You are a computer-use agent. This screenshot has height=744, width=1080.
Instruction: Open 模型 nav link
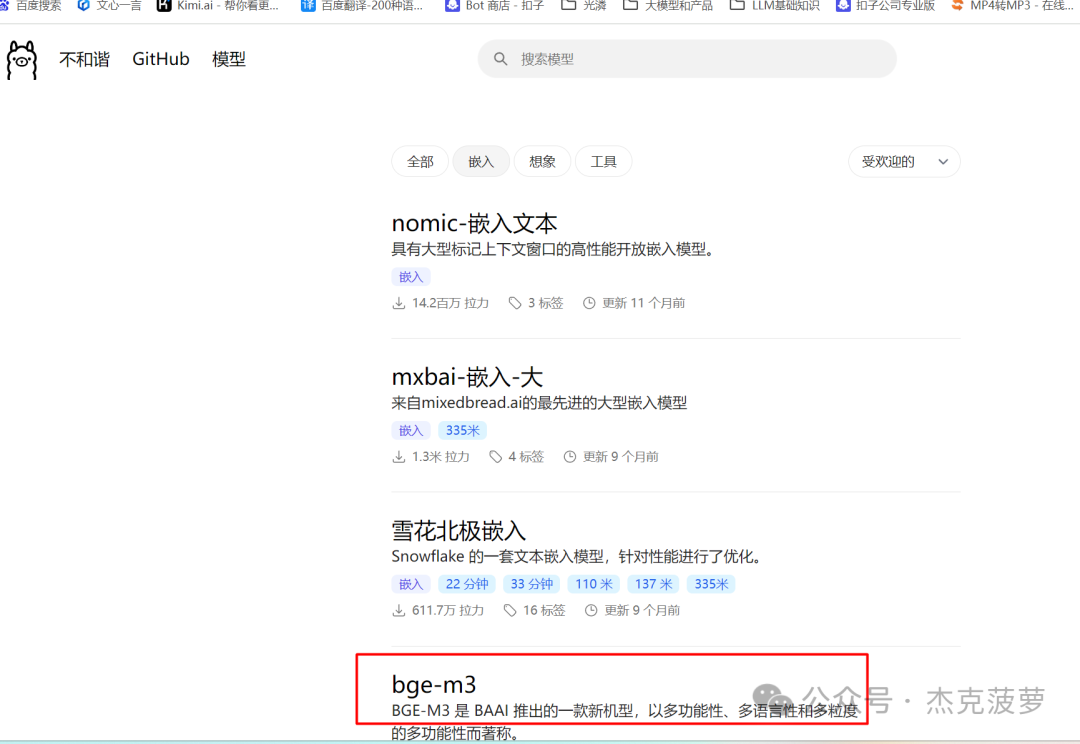[x=229, y=59]
